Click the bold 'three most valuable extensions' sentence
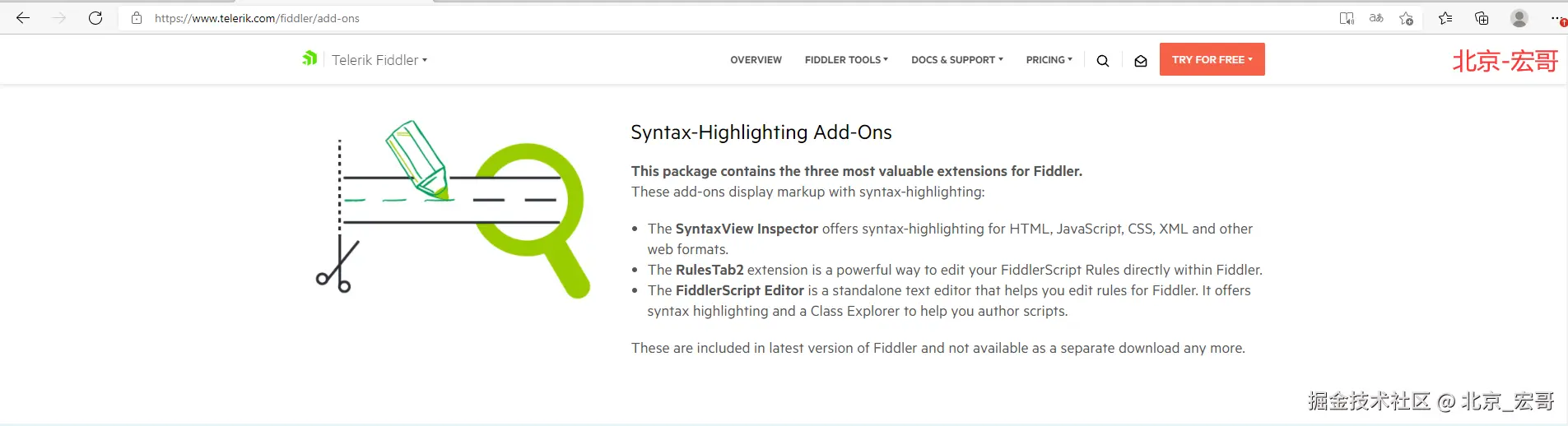Screen dimensions: 1568x426 coord(857,171)
